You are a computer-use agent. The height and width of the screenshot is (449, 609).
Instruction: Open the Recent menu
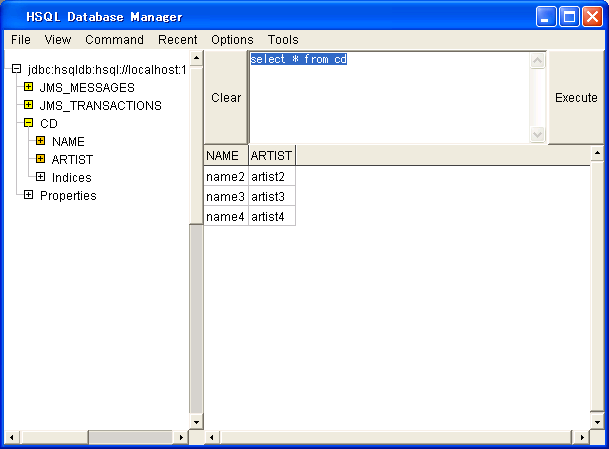(177, 40)
